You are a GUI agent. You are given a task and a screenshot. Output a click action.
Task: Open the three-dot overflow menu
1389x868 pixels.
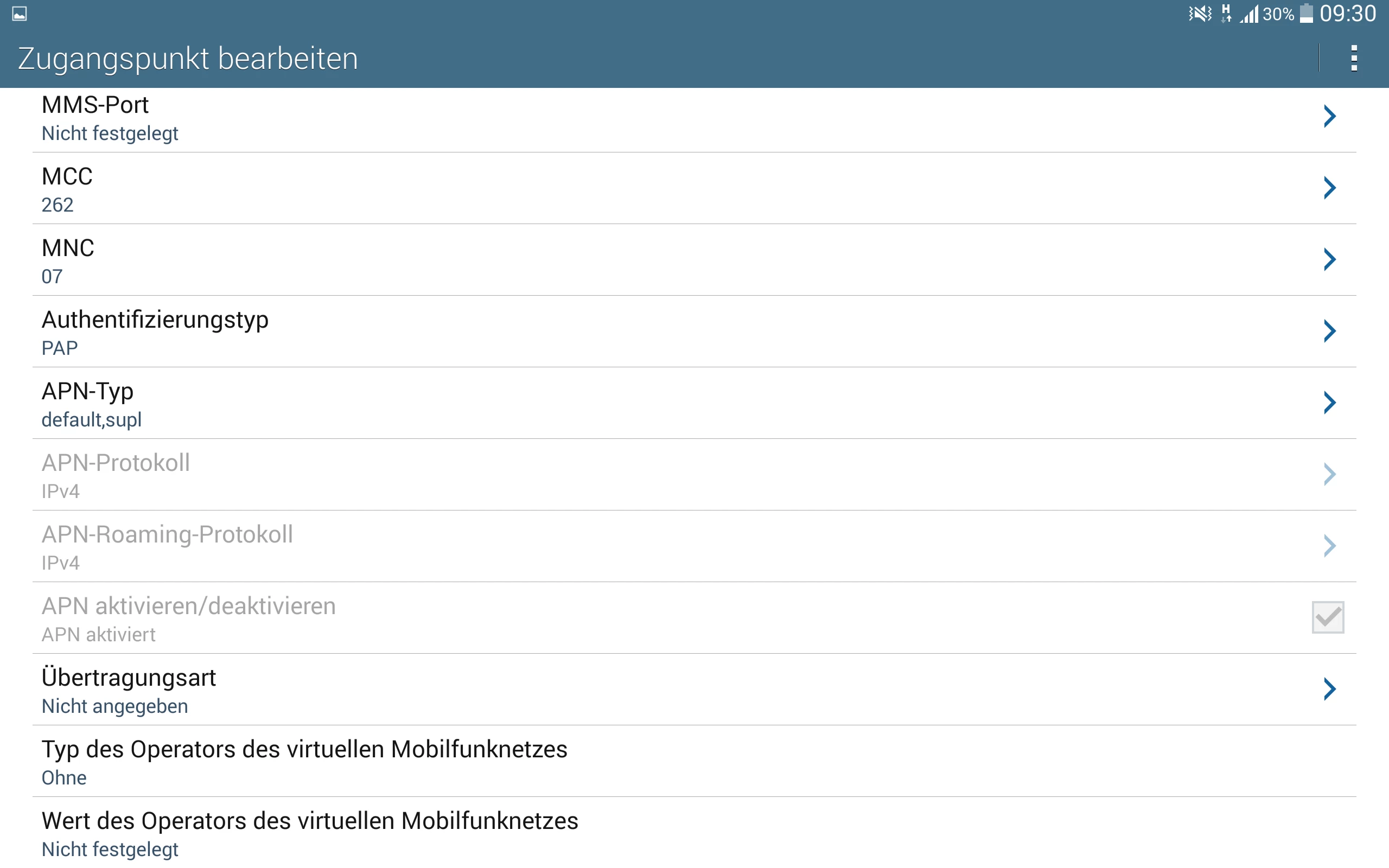click(1353, 59)
